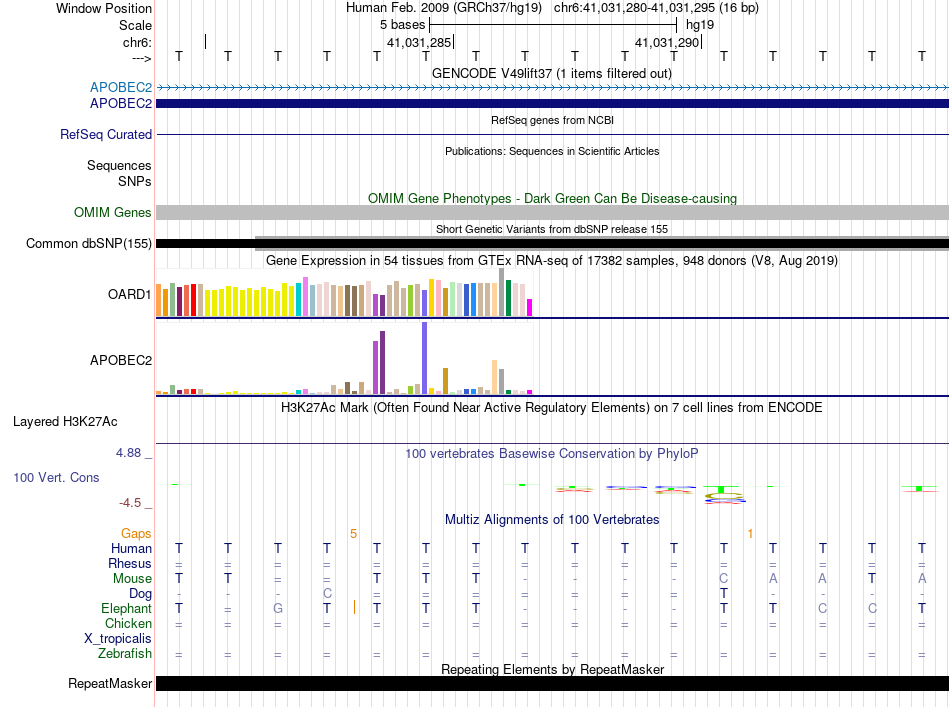This screenshot has height=707, width=950.
Task: Click the 4.88 PhyloP upper scale value
Action: (x=128, y=453)
